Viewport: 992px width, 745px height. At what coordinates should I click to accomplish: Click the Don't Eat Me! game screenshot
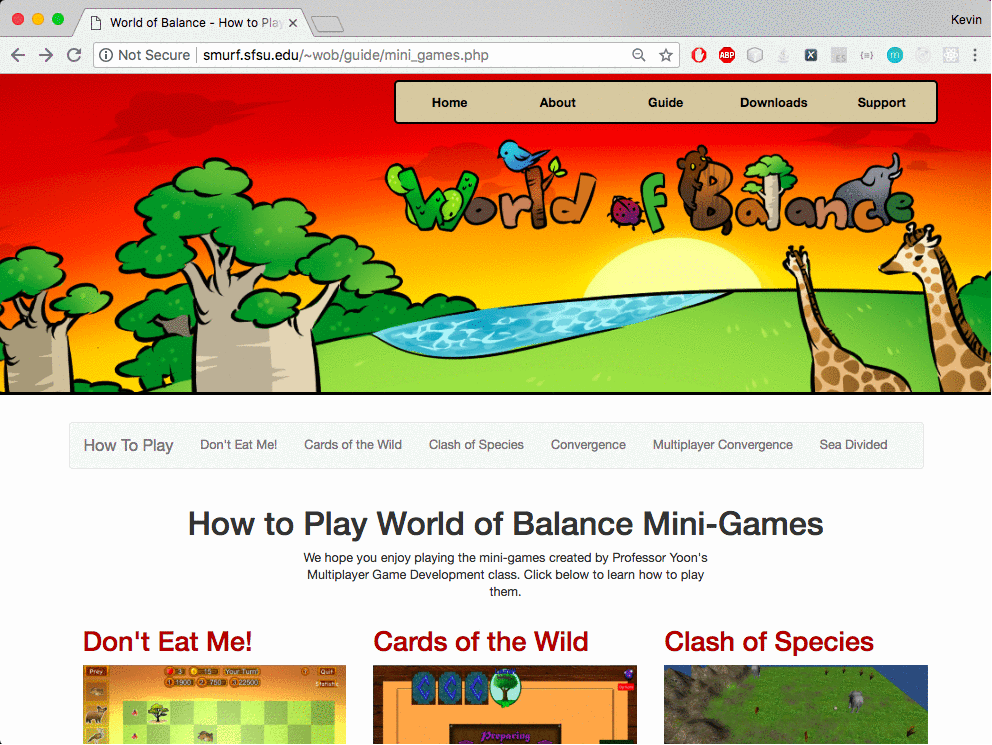214,704
